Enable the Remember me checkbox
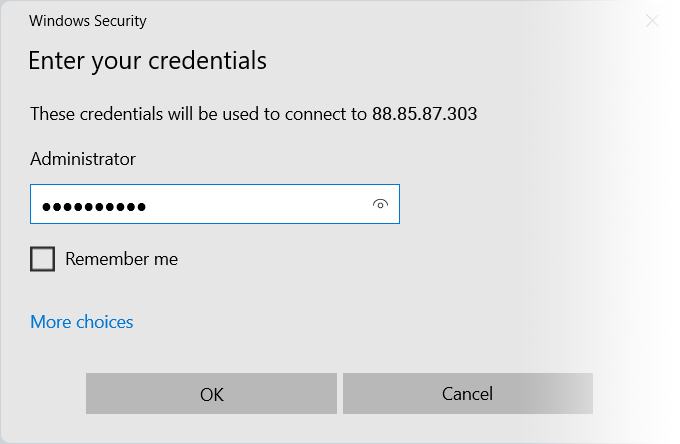680x444 pixels. 43,259
